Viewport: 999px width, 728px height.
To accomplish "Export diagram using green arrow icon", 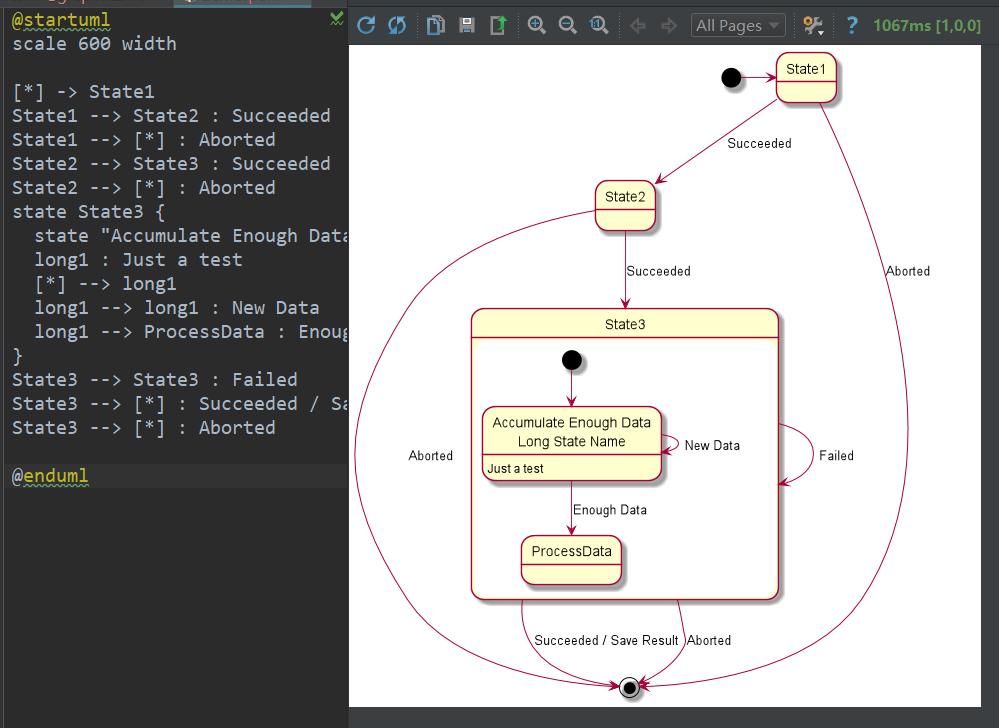I will 498,26.
